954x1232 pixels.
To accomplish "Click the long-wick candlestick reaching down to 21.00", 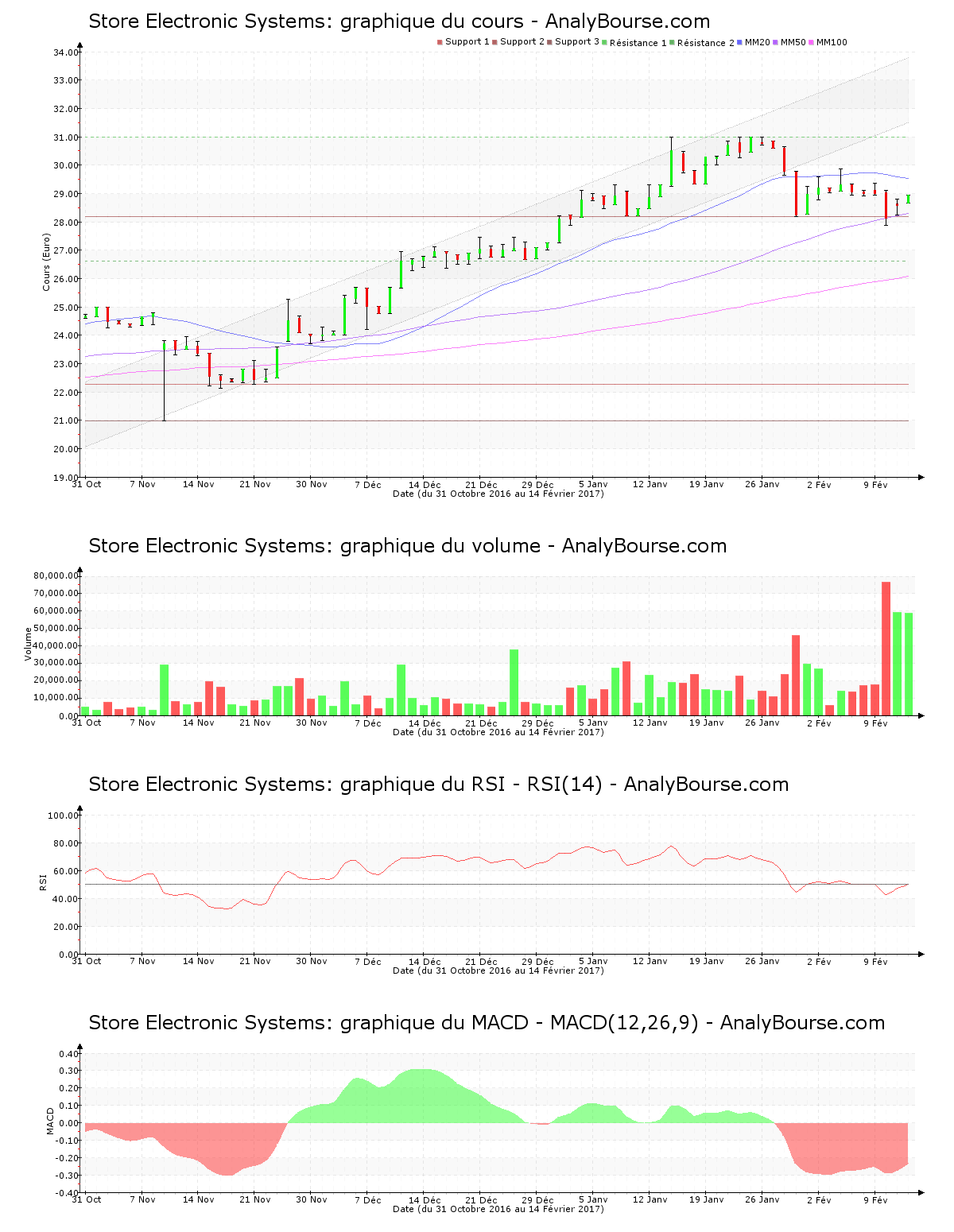I will pyautogui.click(x=165, y=381).
